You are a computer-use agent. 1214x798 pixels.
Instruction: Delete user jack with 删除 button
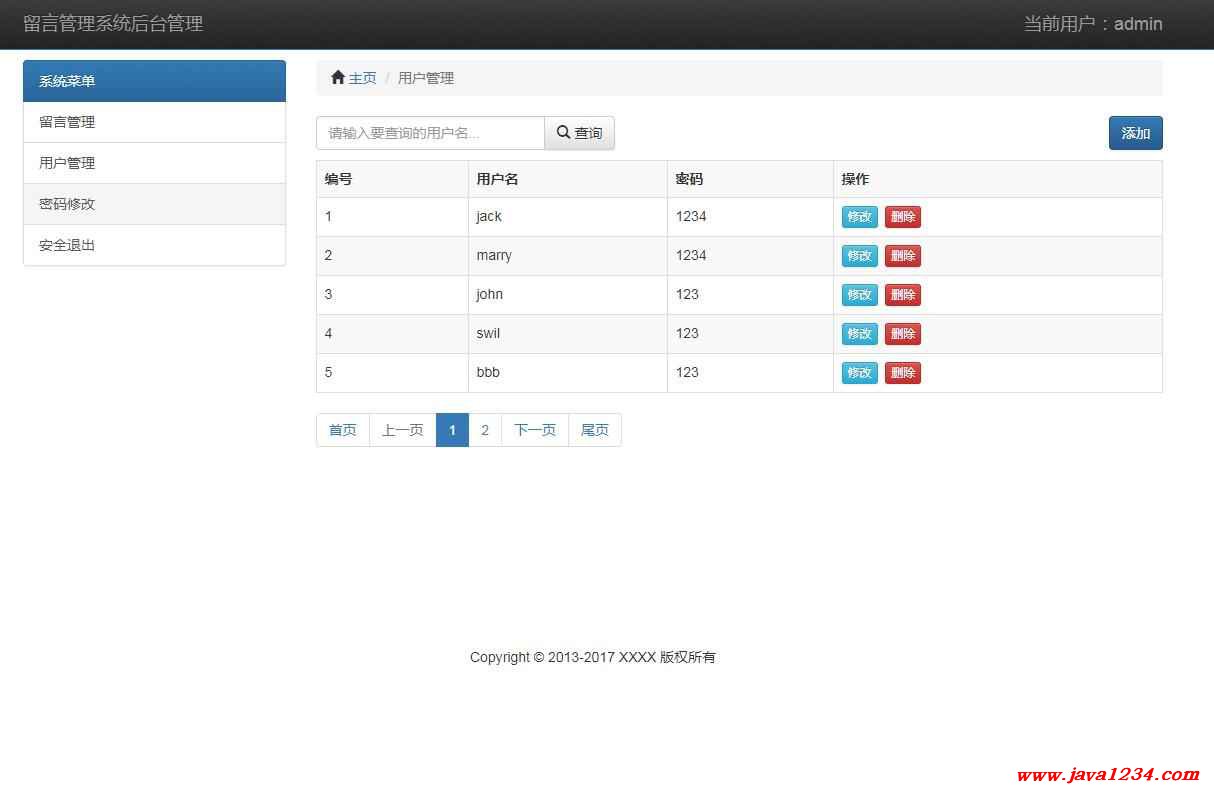click(902, 217)
